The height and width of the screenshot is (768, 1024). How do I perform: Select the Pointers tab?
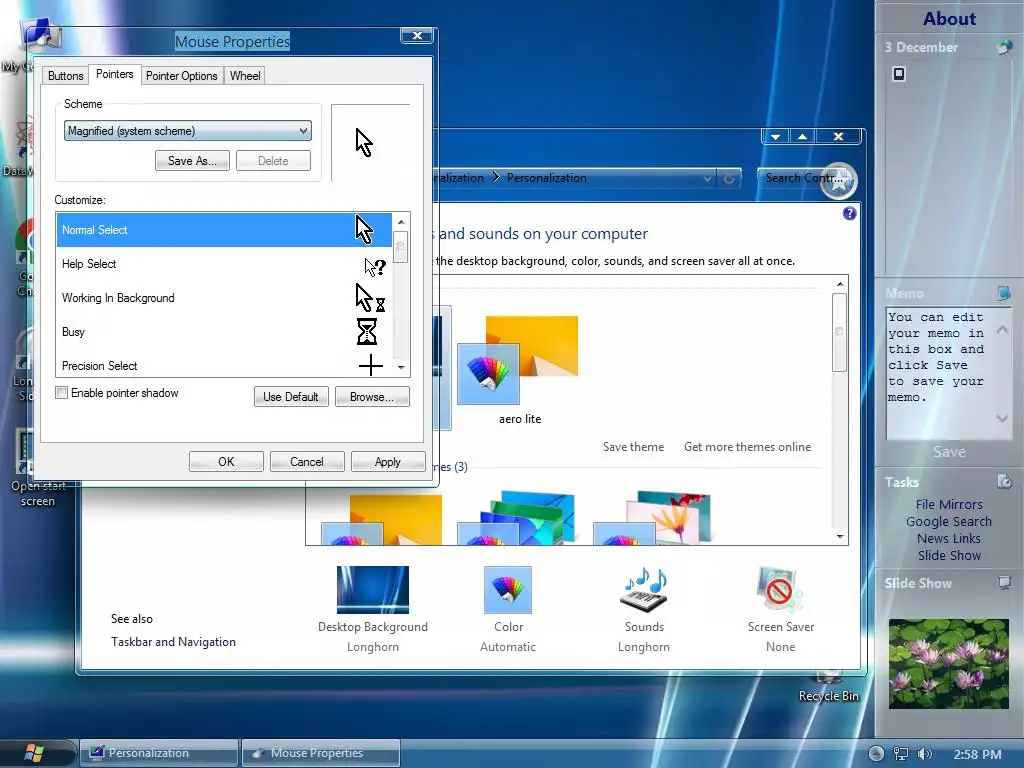coord(115,74)
